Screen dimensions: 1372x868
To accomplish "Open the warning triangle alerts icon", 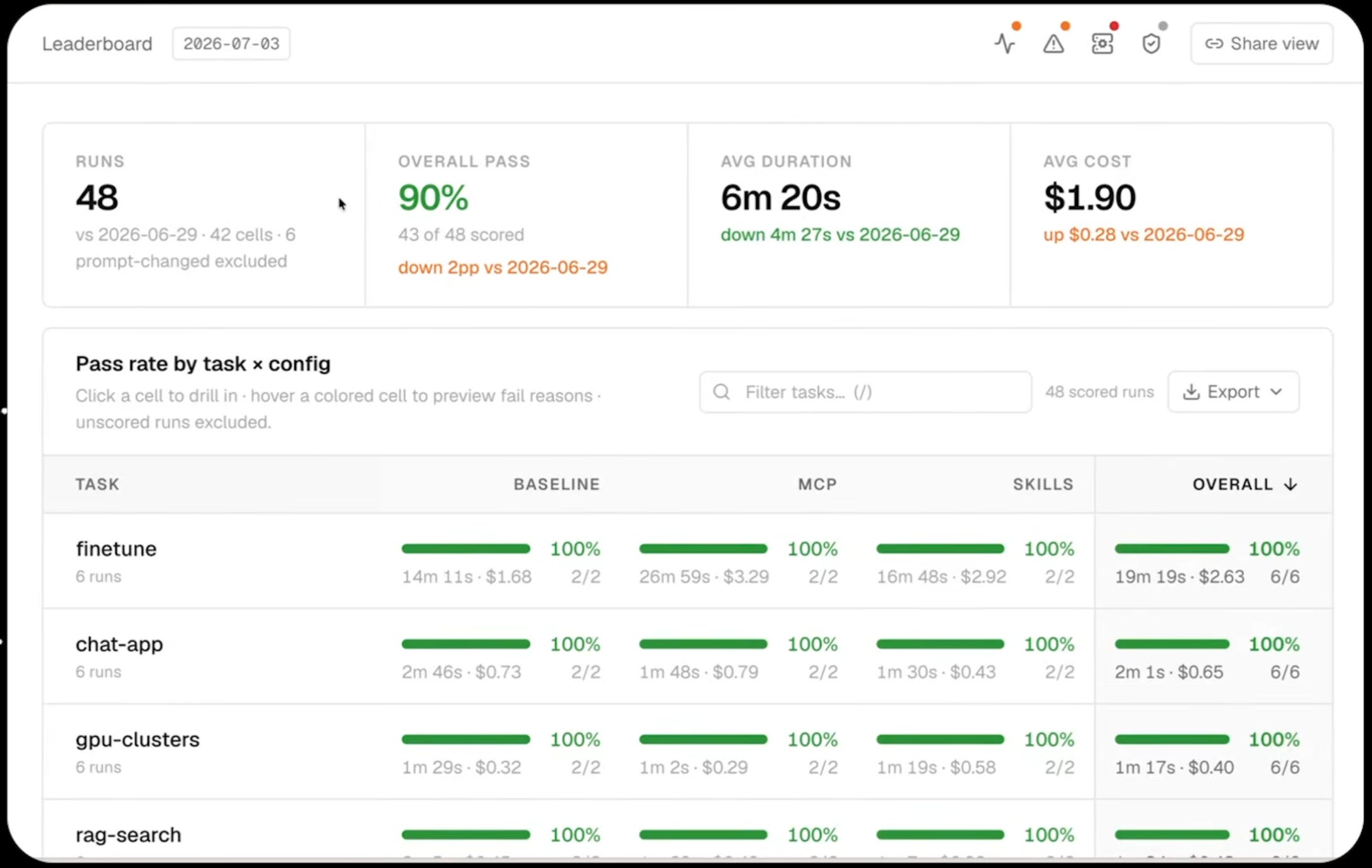I will [1053, 44].
